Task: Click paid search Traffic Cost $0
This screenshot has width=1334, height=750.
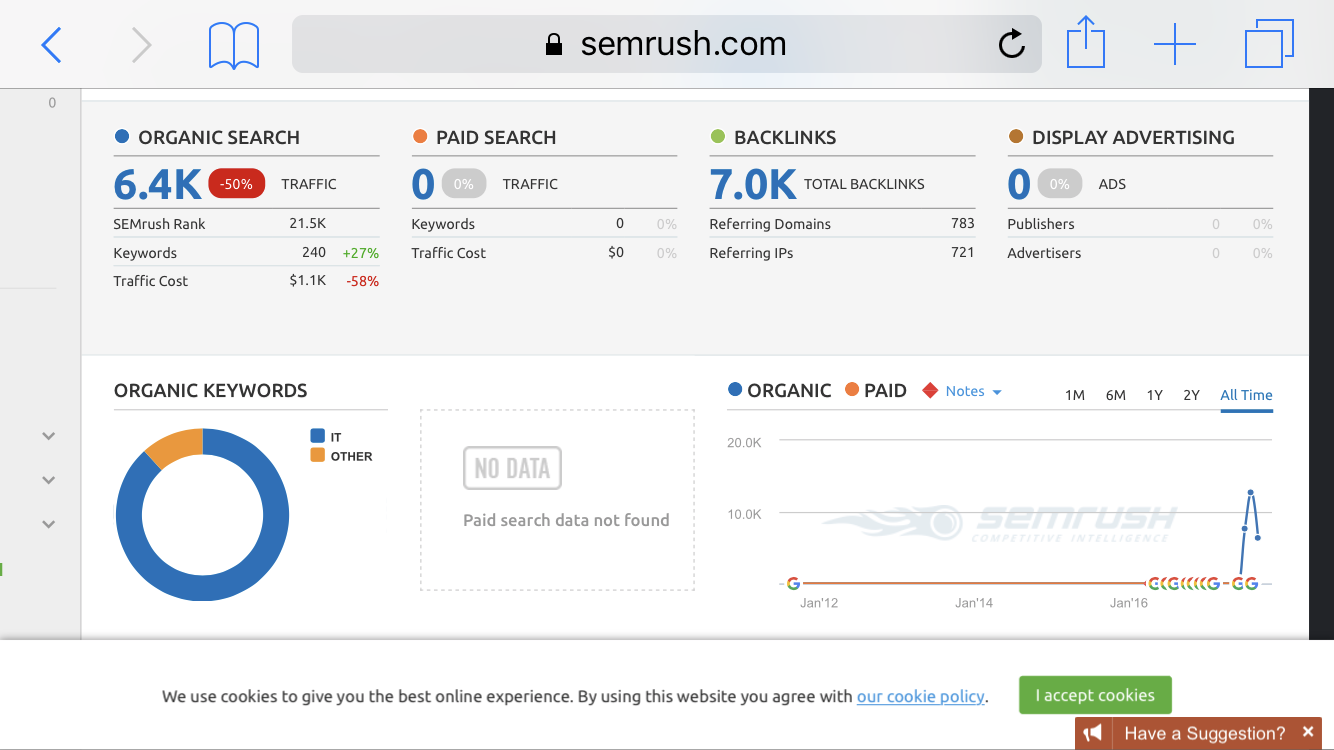Action: coord(616,253)
